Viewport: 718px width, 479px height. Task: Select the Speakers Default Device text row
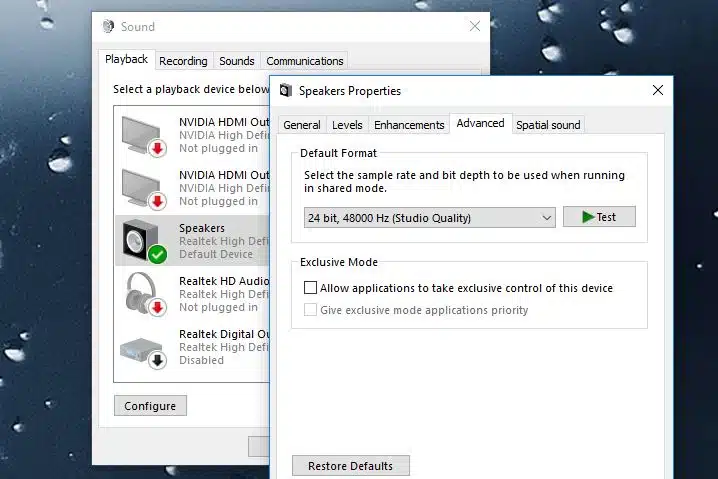click(192, 241)
